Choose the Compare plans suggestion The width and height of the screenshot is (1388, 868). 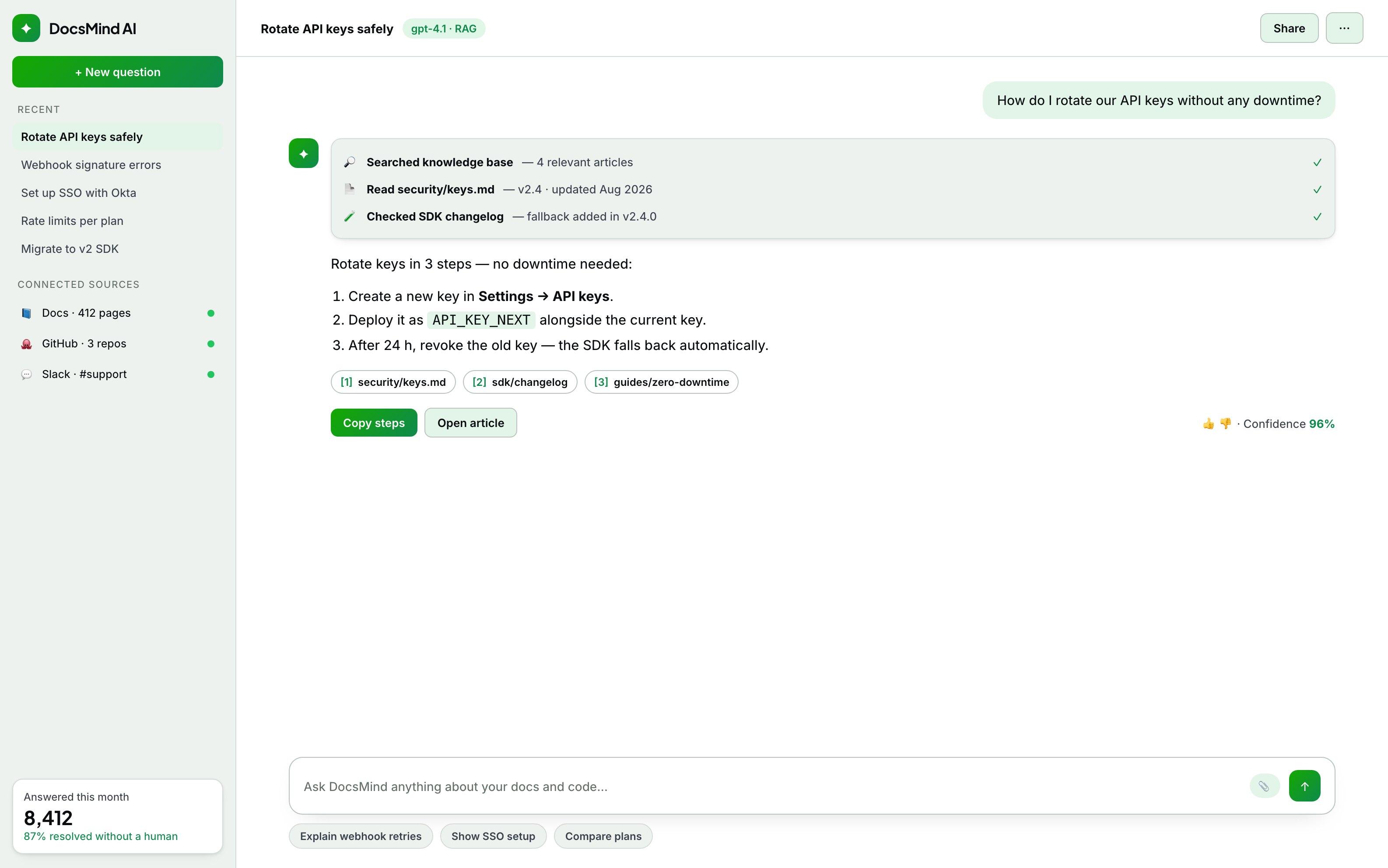point(603,836)
